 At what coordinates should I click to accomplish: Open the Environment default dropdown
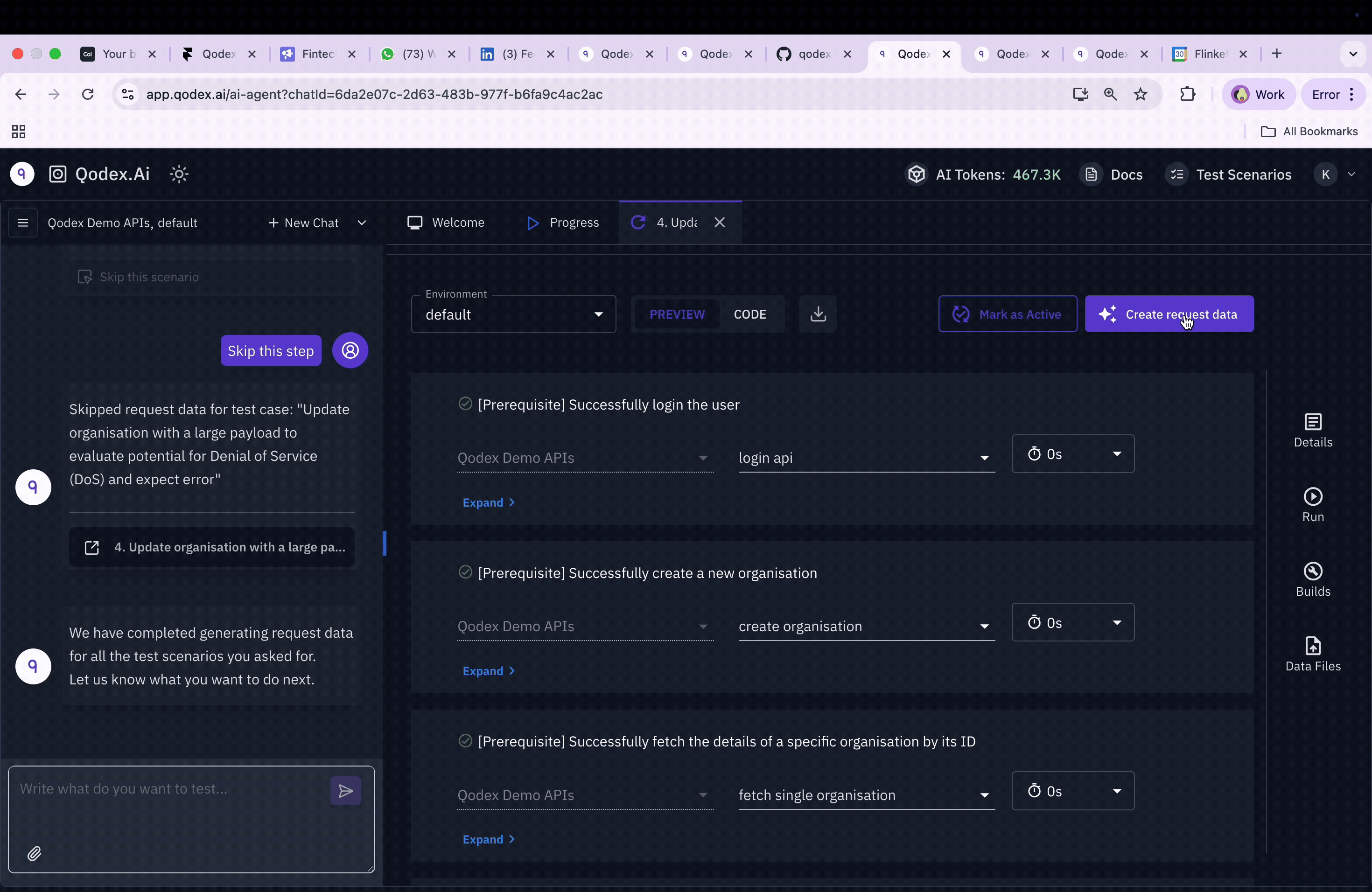coord(513,314)
